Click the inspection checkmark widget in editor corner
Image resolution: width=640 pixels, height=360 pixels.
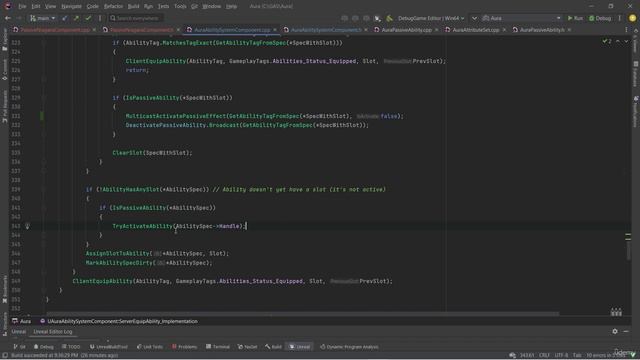click(x=607, y=42)
